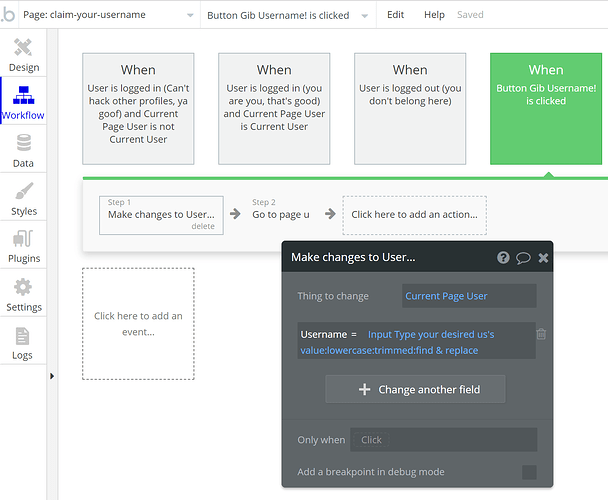Go to the Styles section
Image resolution: width=608 pixels, height=500 pixels.
coord(24,198)
